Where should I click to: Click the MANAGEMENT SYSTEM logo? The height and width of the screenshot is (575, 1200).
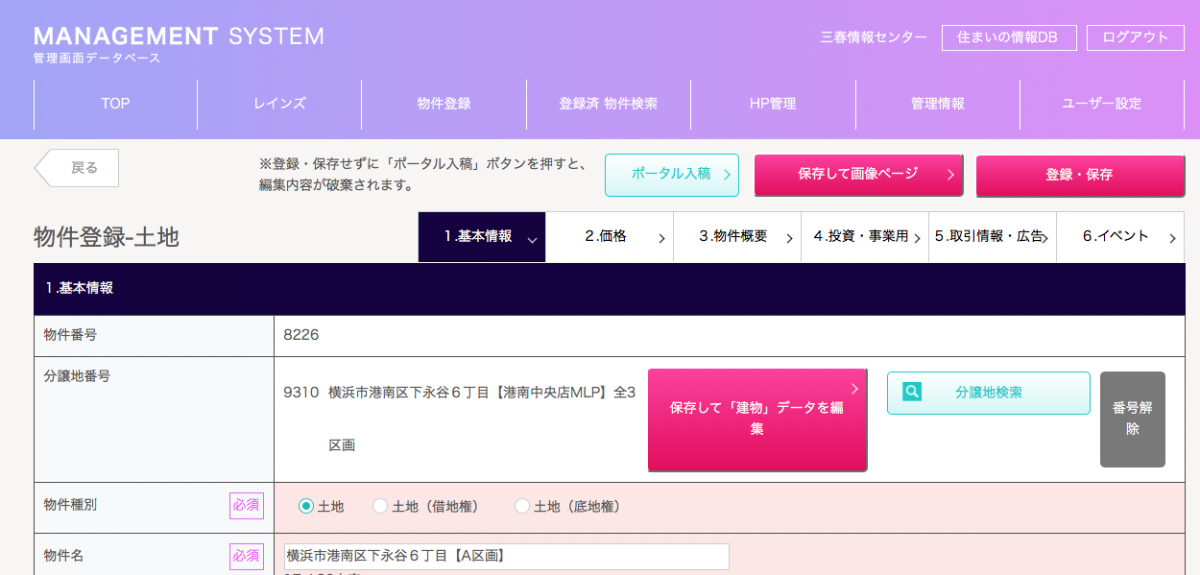click(x=179, y=44)
